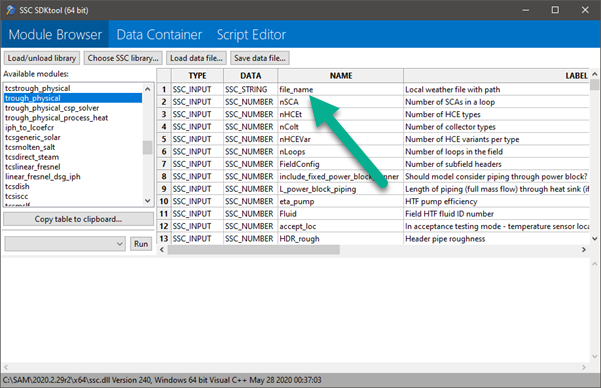Image resolution: width=601 pixels, height=388 pixels.
Task: Click eta_pump name cell
Action: [340, 201]
